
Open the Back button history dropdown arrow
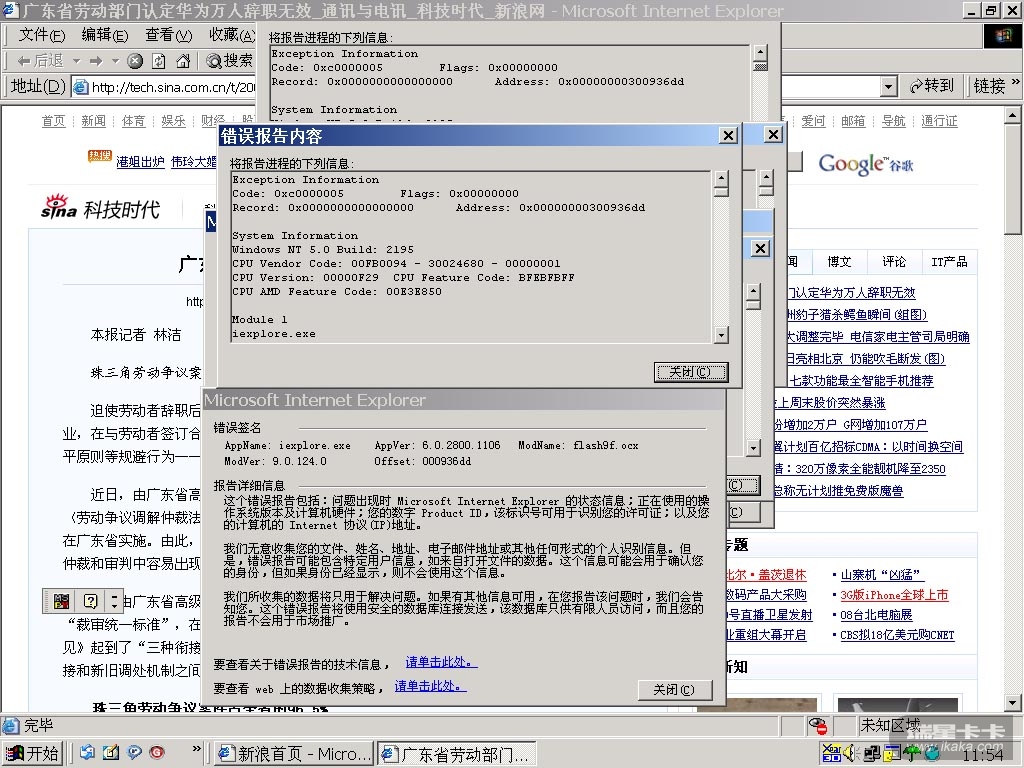(76, 61)
